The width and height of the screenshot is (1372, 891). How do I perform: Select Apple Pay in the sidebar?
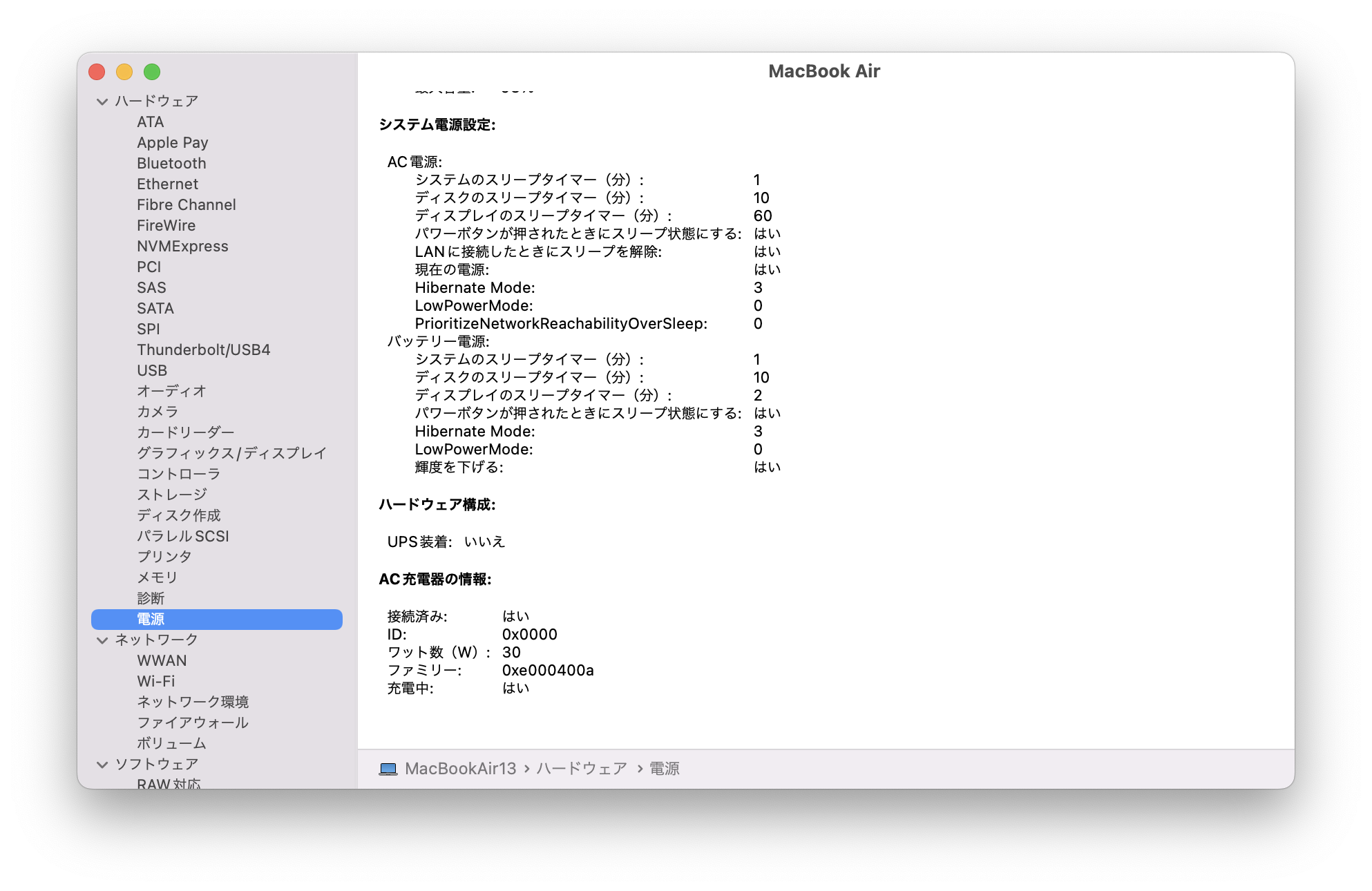172,143
